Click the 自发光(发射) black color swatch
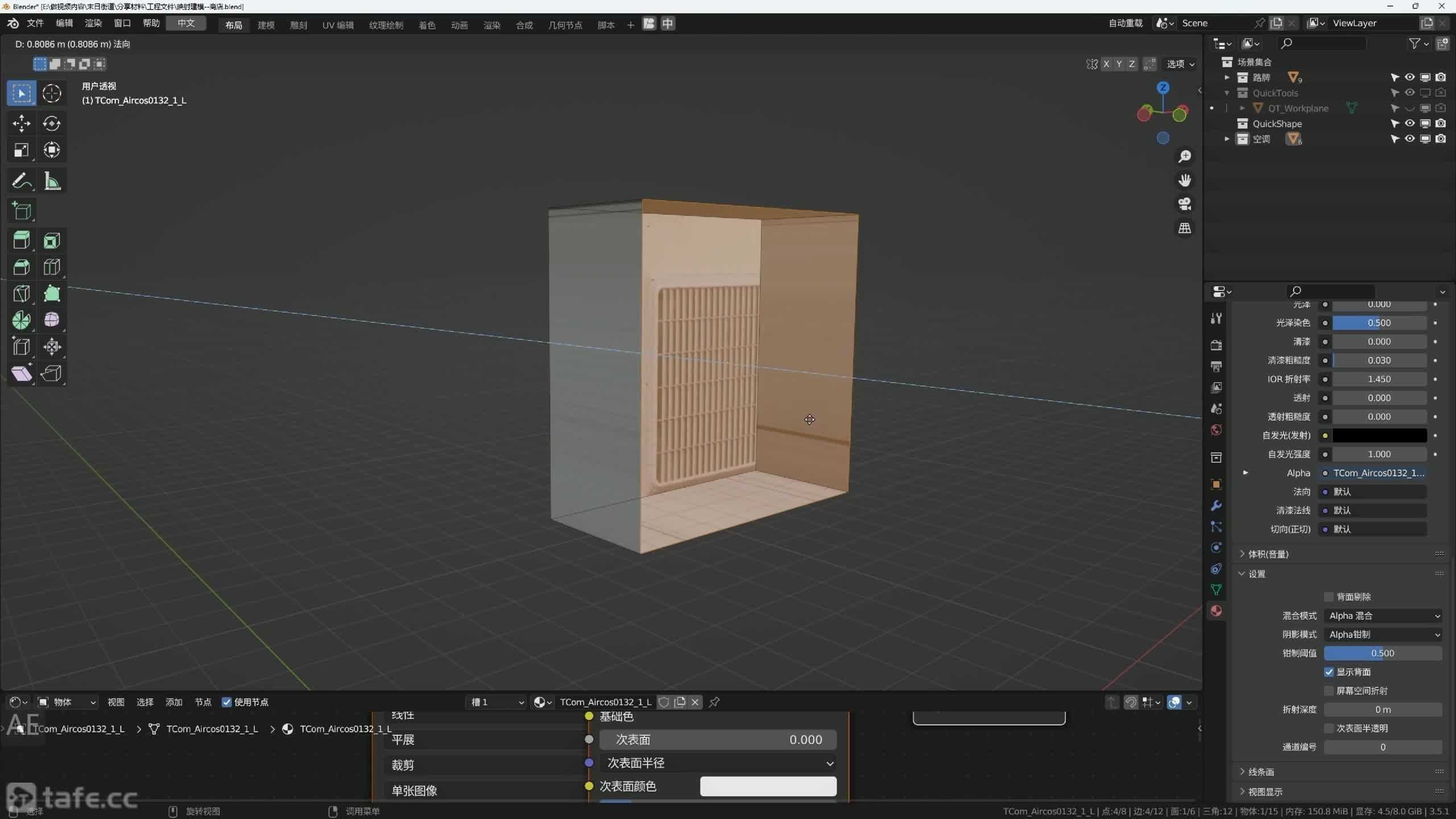 pyautogui.click(x=1380, y=435)
